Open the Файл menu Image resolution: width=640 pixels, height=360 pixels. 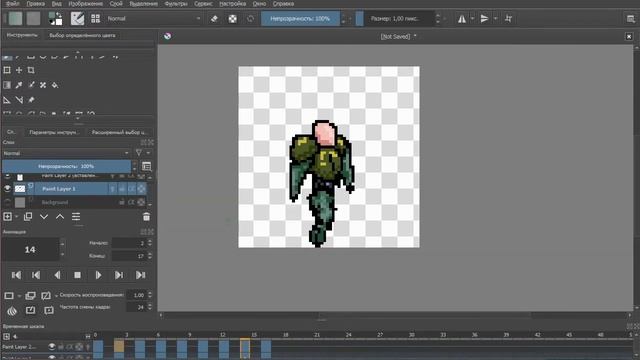[13, 4]
